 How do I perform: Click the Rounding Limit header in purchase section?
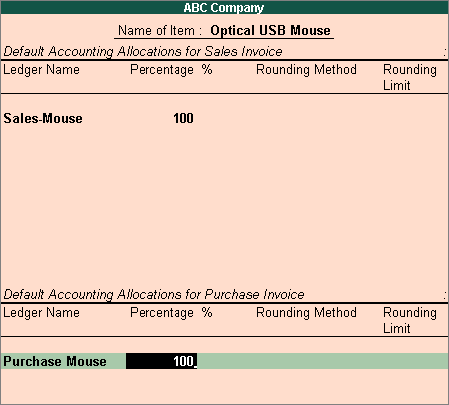tap(410, 320)
